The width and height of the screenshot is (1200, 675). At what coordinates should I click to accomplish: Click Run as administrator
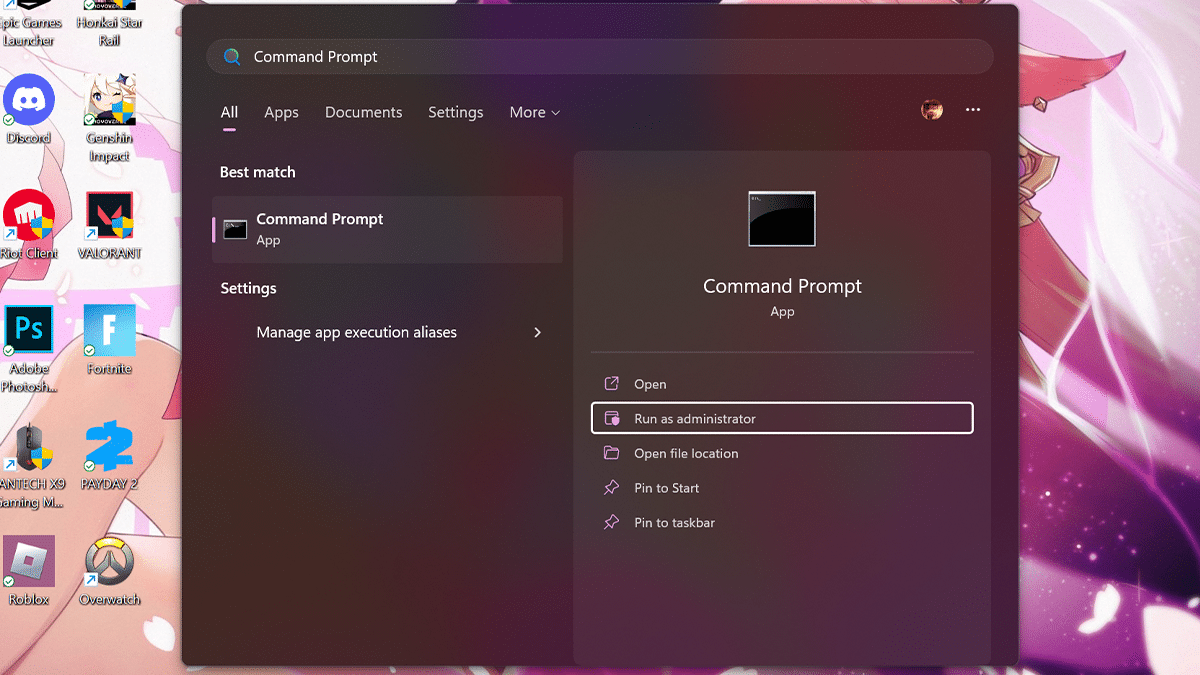pos(781,418)
